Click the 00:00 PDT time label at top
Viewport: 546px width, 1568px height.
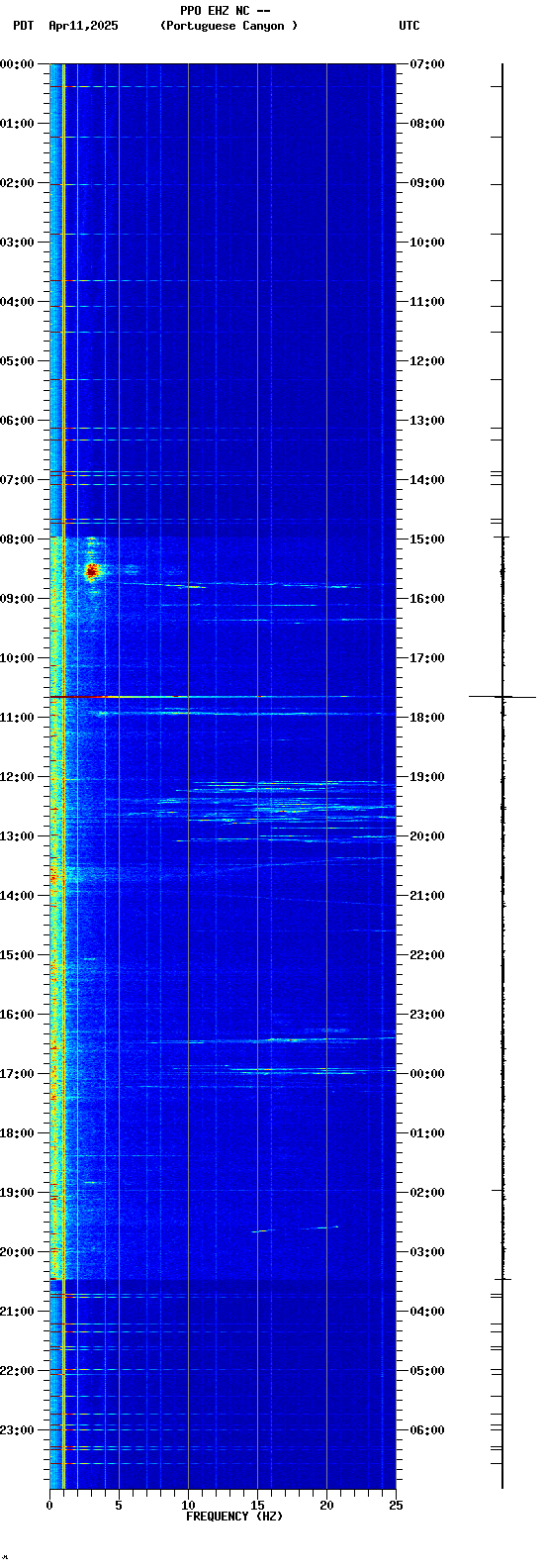[18, 64]
